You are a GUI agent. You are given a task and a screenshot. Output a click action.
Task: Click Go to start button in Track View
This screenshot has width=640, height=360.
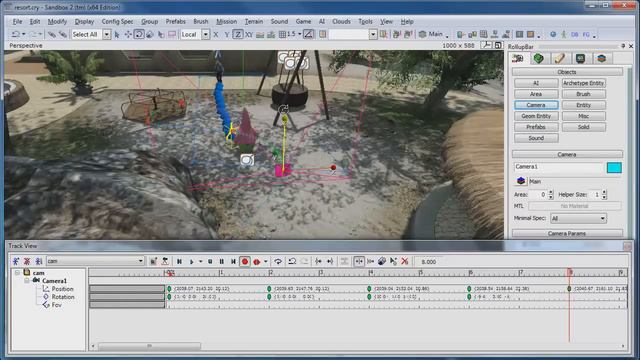[x=179, y=262]
